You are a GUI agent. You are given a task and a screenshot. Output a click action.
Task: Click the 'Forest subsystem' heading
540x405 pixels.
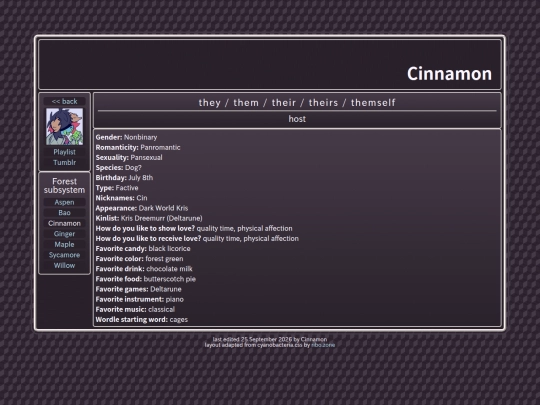tap(64, 186)
